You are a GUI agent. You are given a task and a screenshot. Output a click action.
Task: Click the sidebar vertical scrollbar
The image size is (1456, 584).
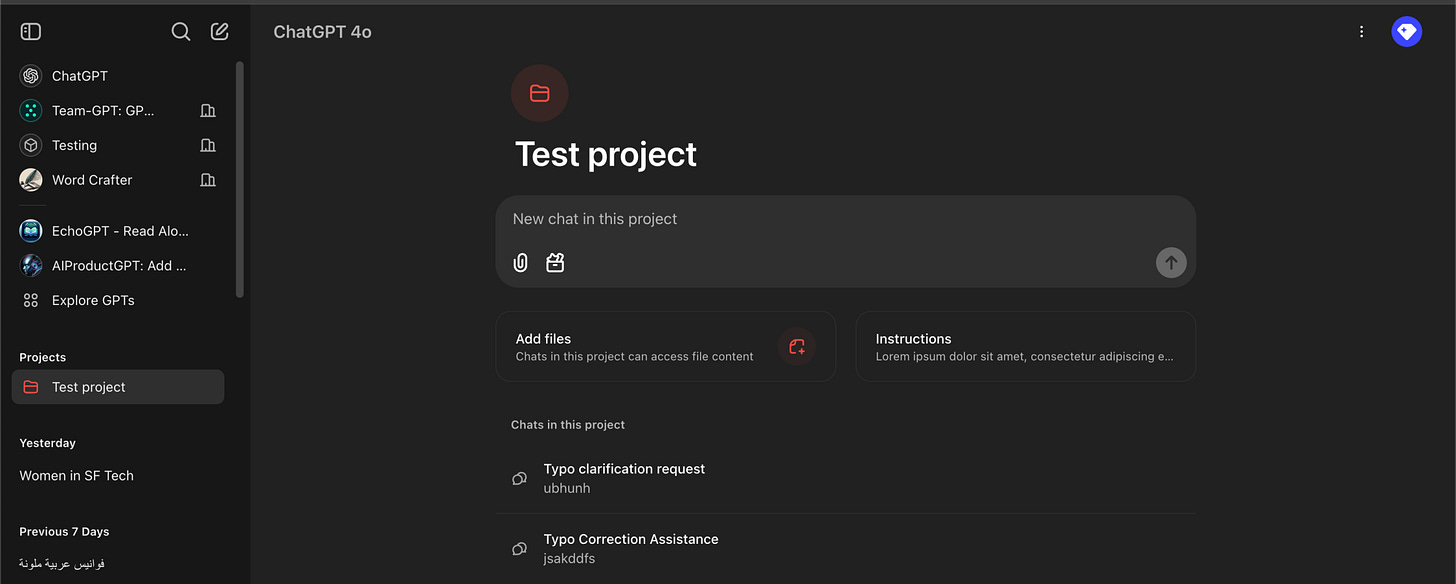240,180
